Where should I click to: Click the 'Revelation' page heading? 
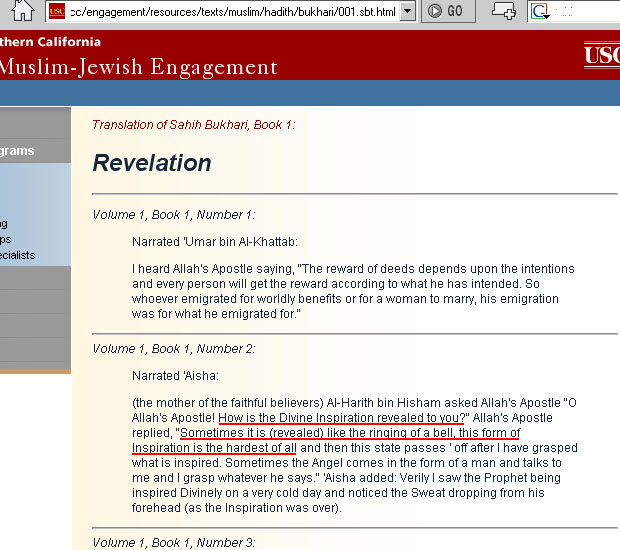click(x=152, y=163)
